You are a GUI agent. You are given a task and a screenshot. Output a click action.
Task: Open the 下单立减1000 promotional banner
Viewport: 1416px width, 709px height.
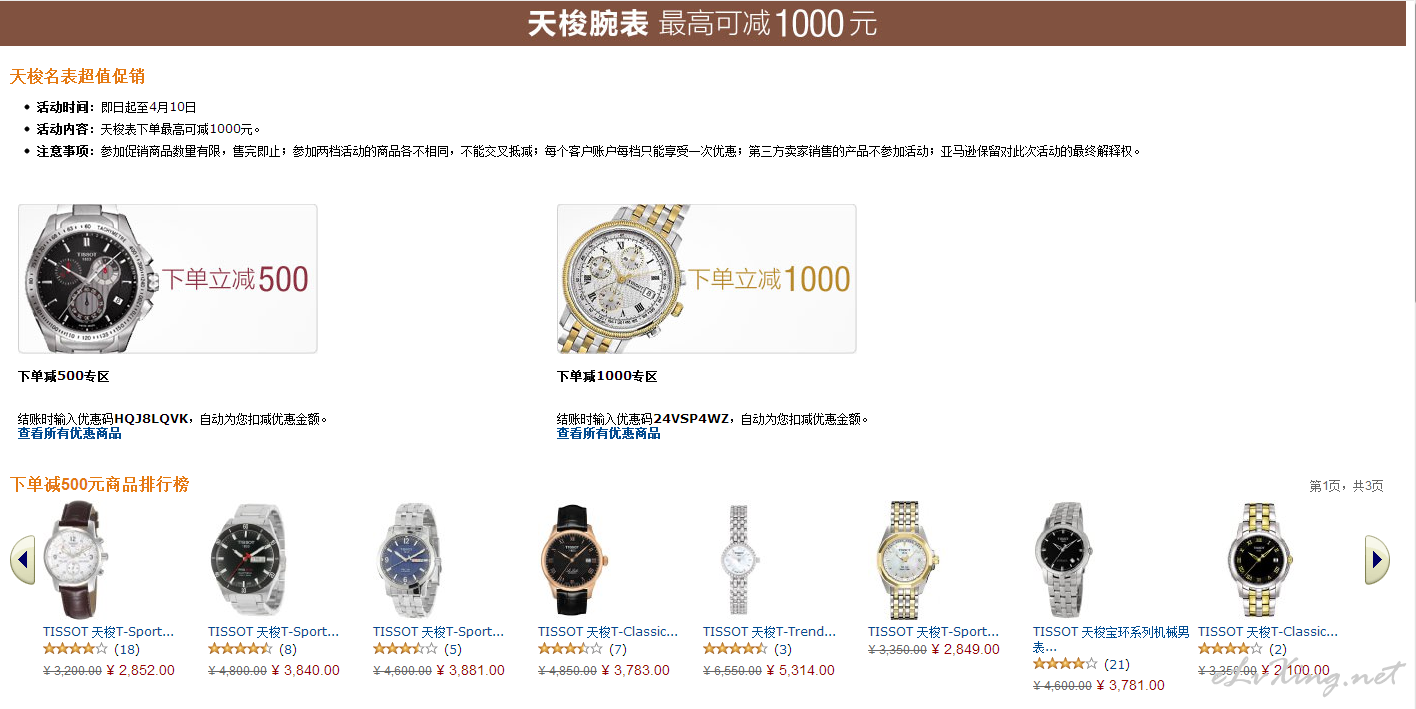707,279
